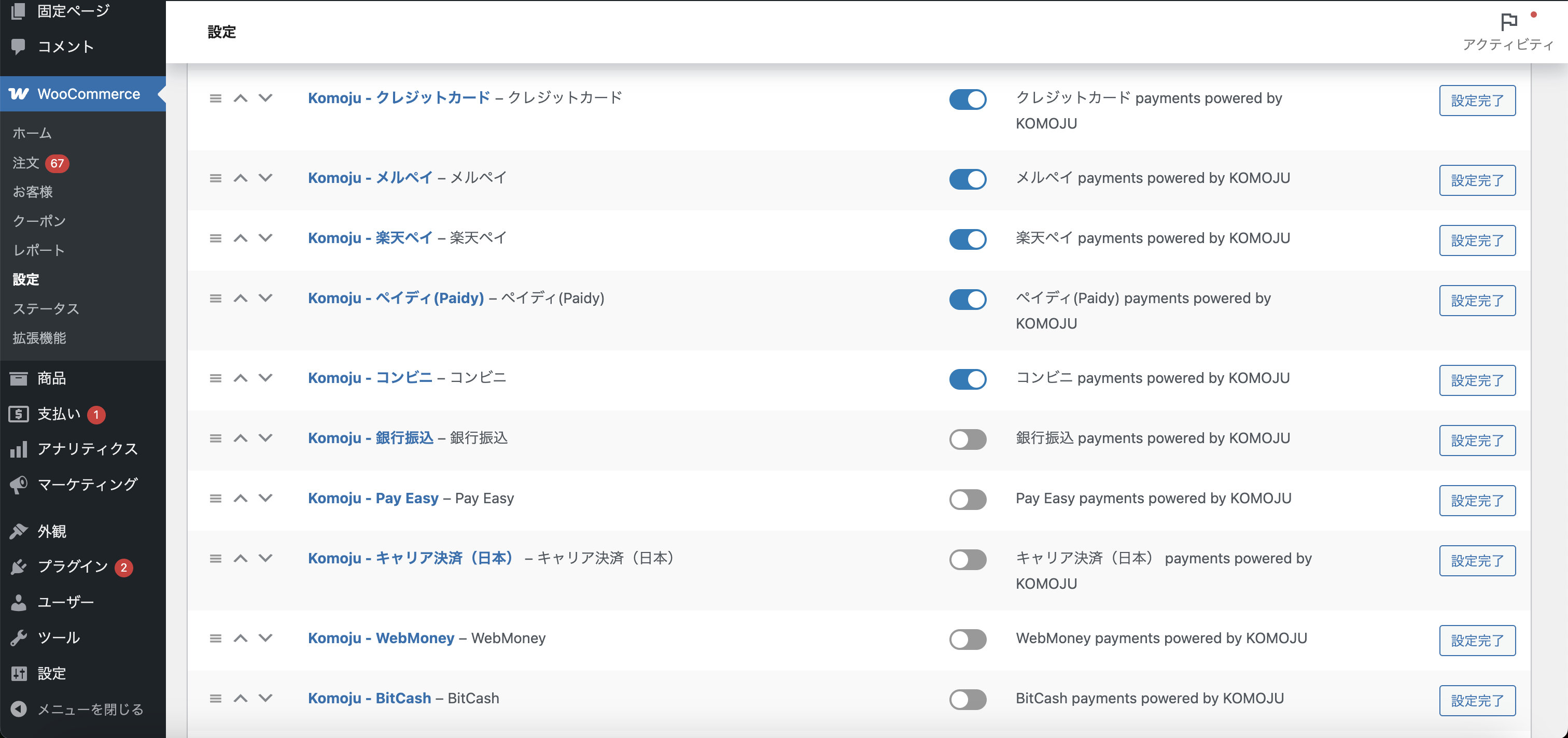
Task: Open the Komoju - WebMoney link
Action: pyautogui.click(x=381, y=638)
